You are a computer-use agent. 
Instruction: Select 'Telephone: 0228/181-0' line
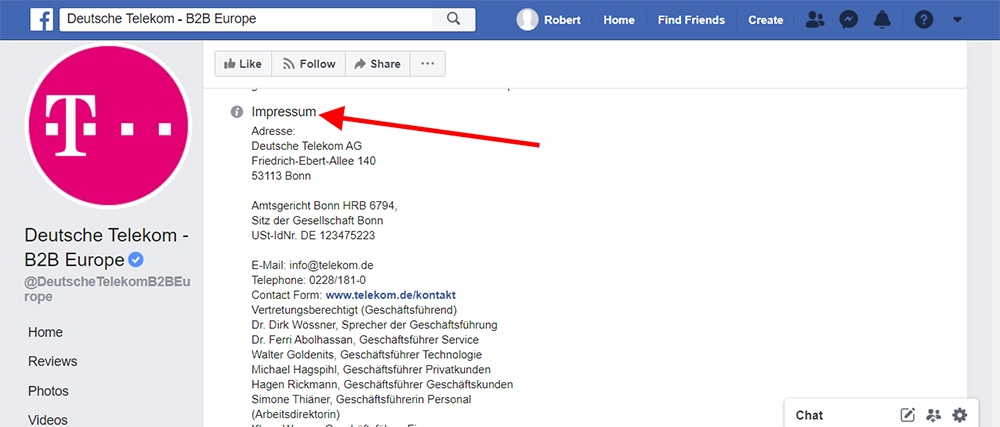[309, 280]
